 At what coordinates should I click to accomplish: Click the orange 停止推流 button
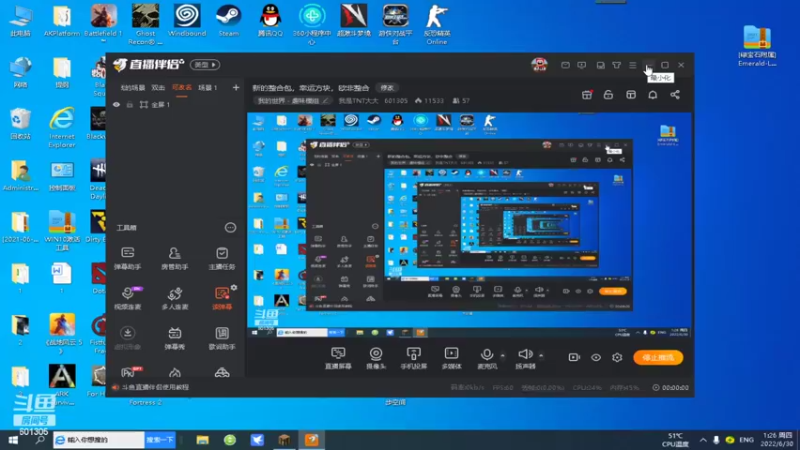coord(658,358)
